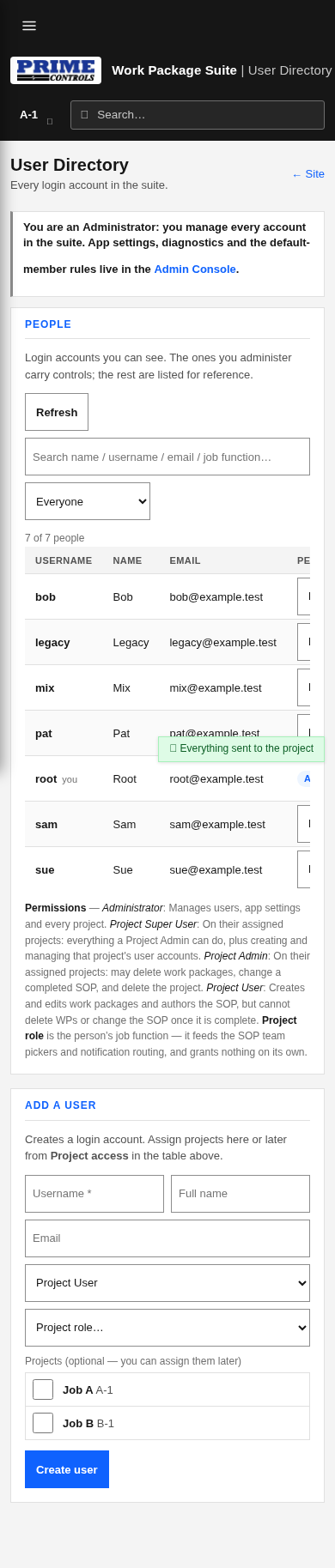
Task: Follow the Admin Console link
Action: click(x=195, y=269)
